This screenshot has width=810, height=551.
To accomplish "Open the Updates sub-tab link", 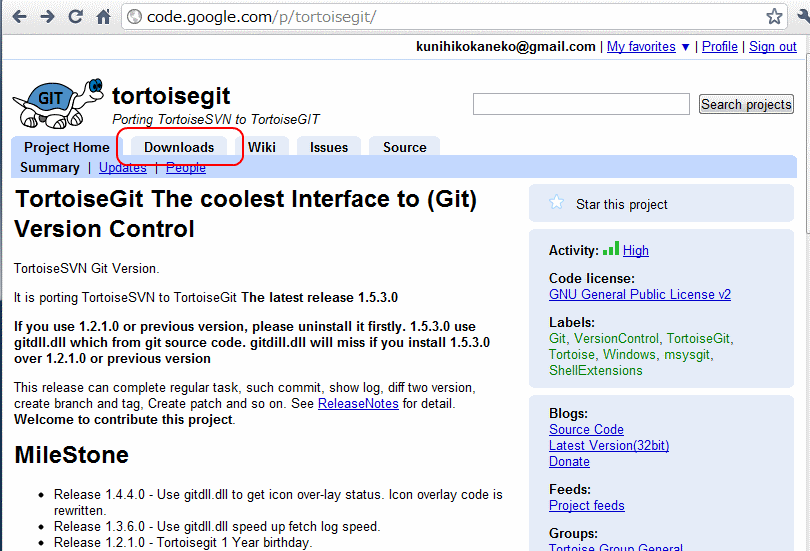I will coord(123,168).
